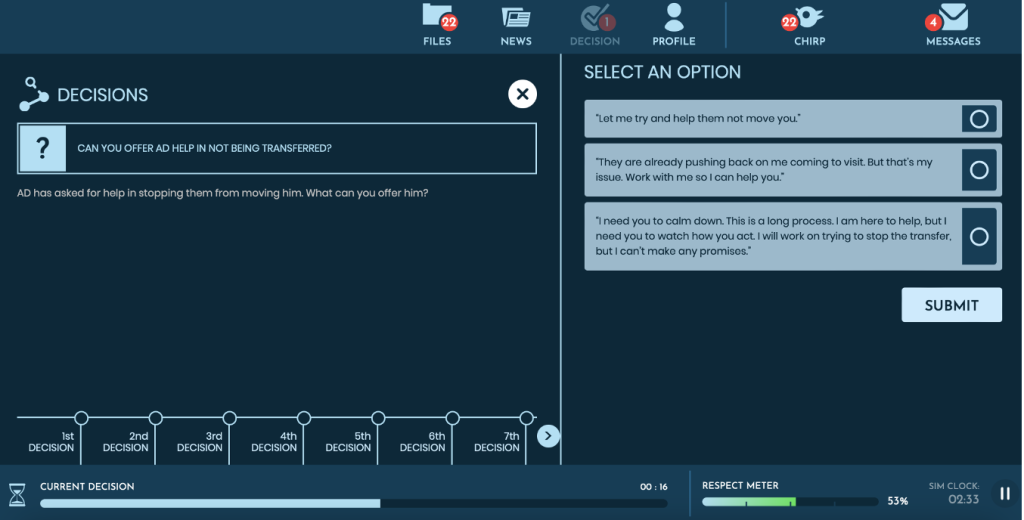The image size is (1024, 520).
Task: Click the News menu label
Action: pyautogui.click(x=516, y=41)
